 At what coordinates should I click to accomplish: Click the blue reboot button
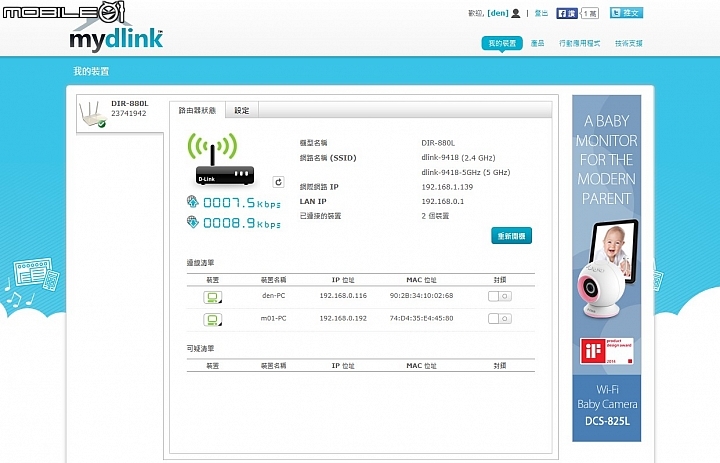[x=512, y=236]
